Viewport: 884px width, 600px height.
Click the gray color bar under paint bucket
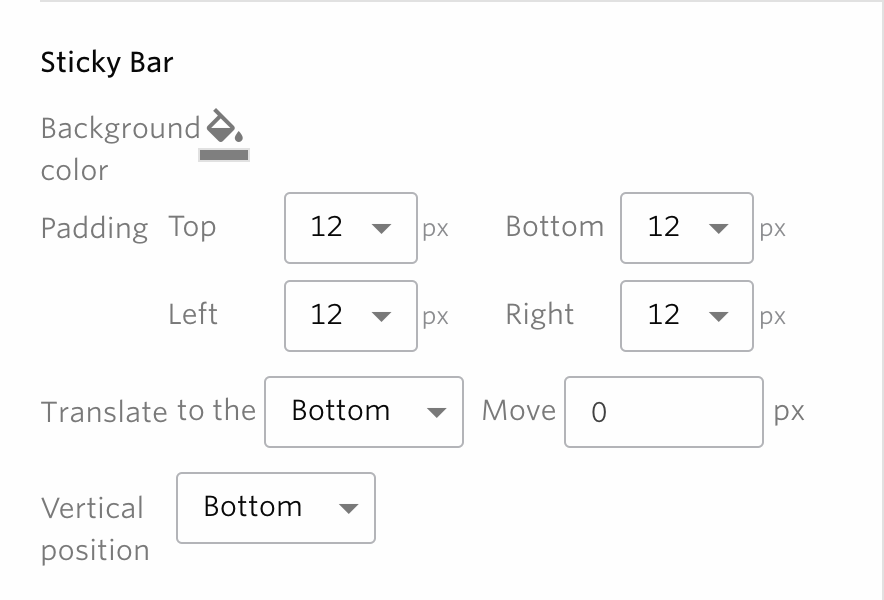[224, 155]
